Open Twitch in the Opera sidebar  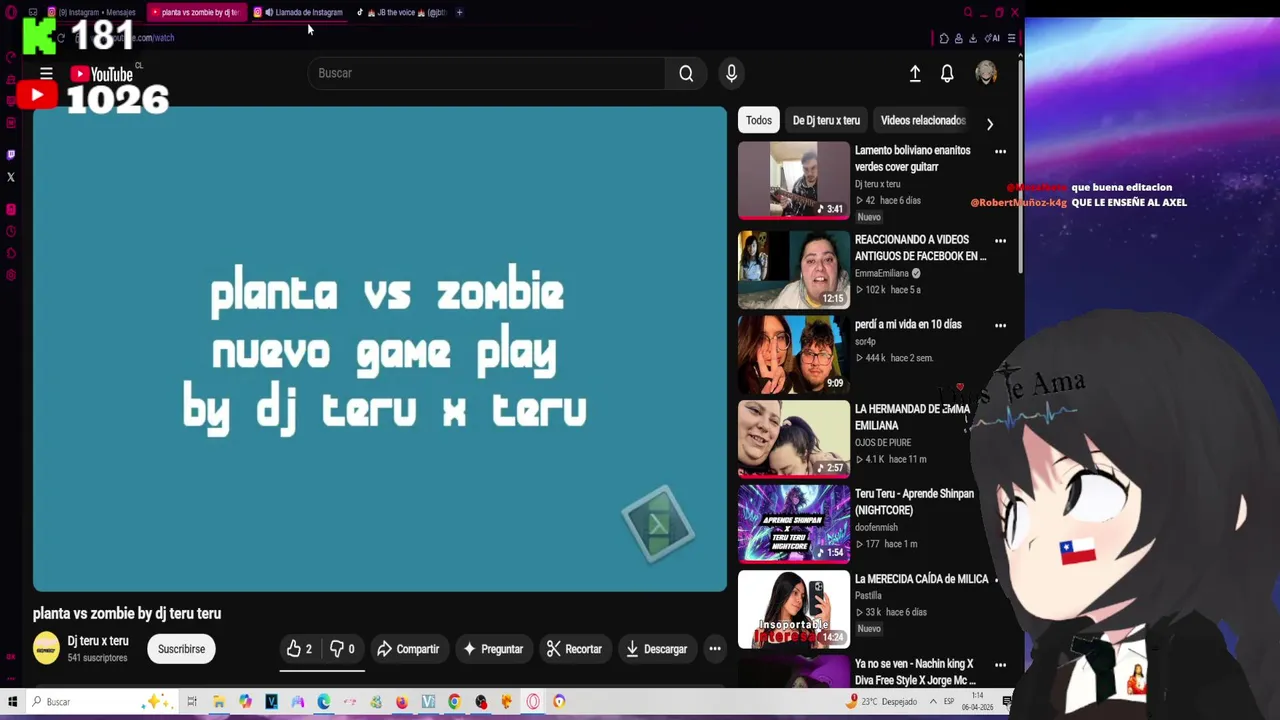pos(11,155)
